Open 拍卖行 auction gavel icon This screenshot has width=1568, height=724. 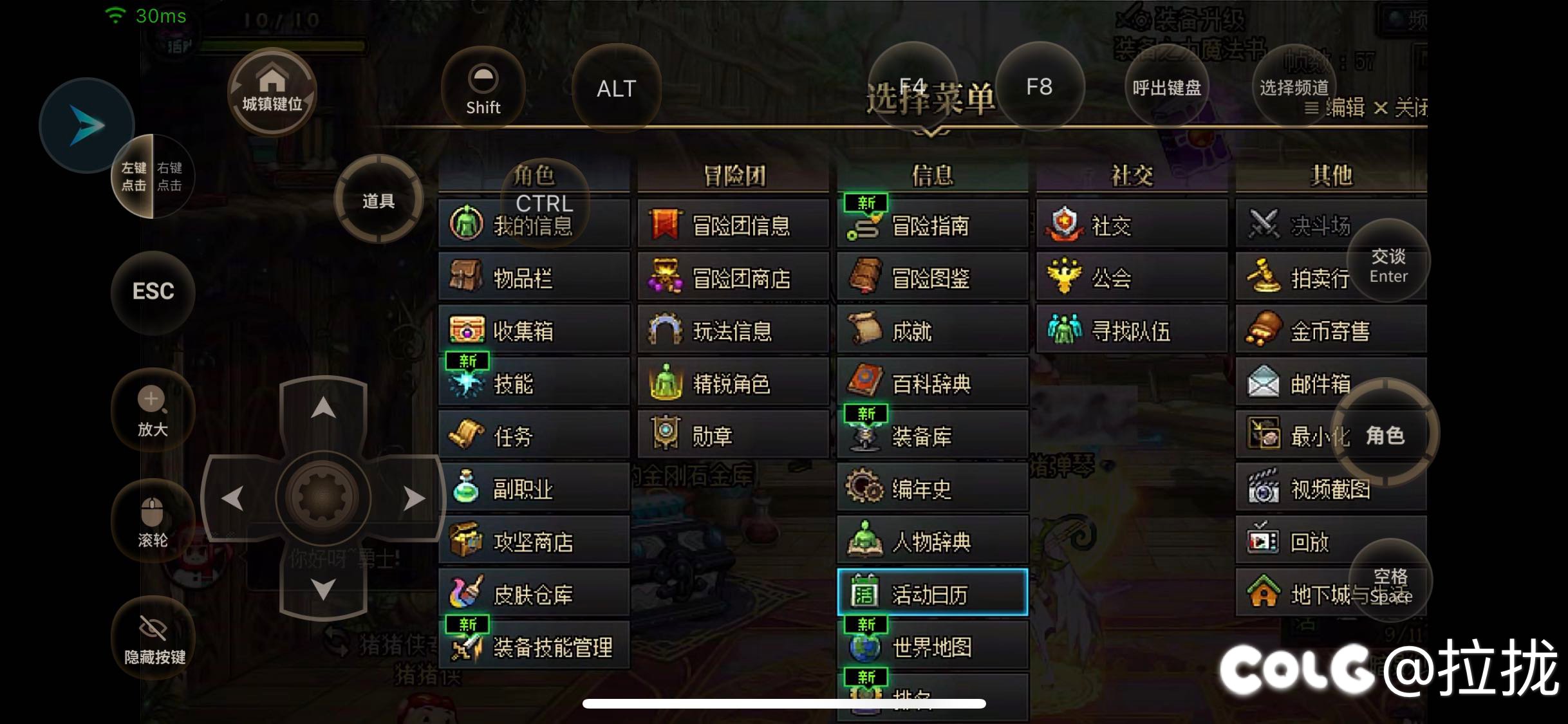pyautogui.click(x=1263, y=277)
